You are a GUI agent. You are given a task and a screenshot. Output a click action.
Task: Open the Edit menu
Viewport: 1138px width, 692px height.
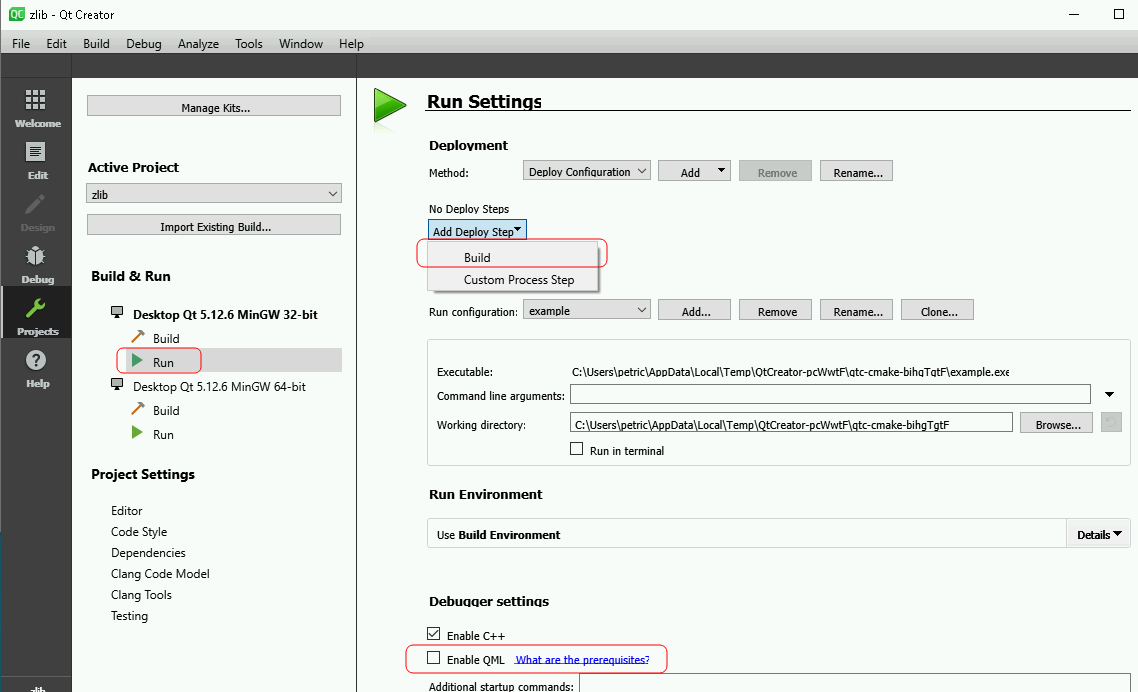tap(57, 44)
